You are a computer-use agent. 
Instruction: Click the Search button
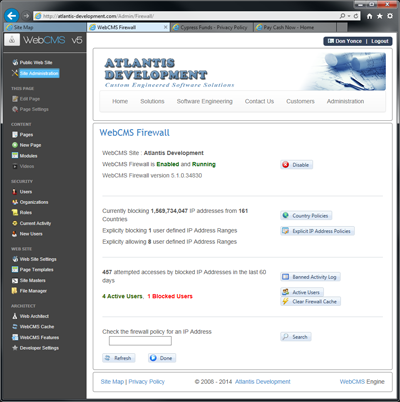[296, 337]
